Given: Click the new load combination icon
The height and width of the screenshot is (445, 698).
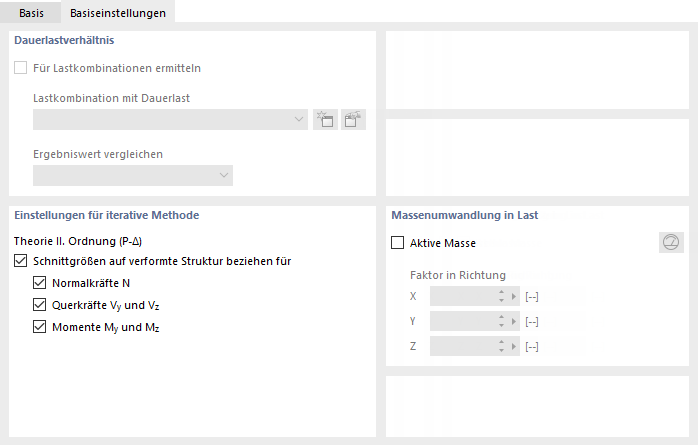Looking at the screenshot, I should (x=326, y=120).
